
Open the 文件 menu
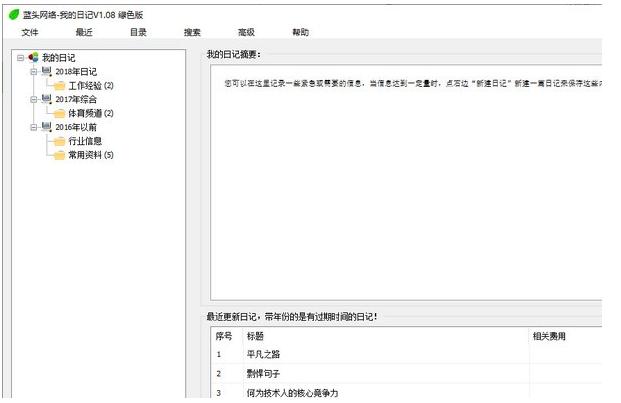click(30, 32)
